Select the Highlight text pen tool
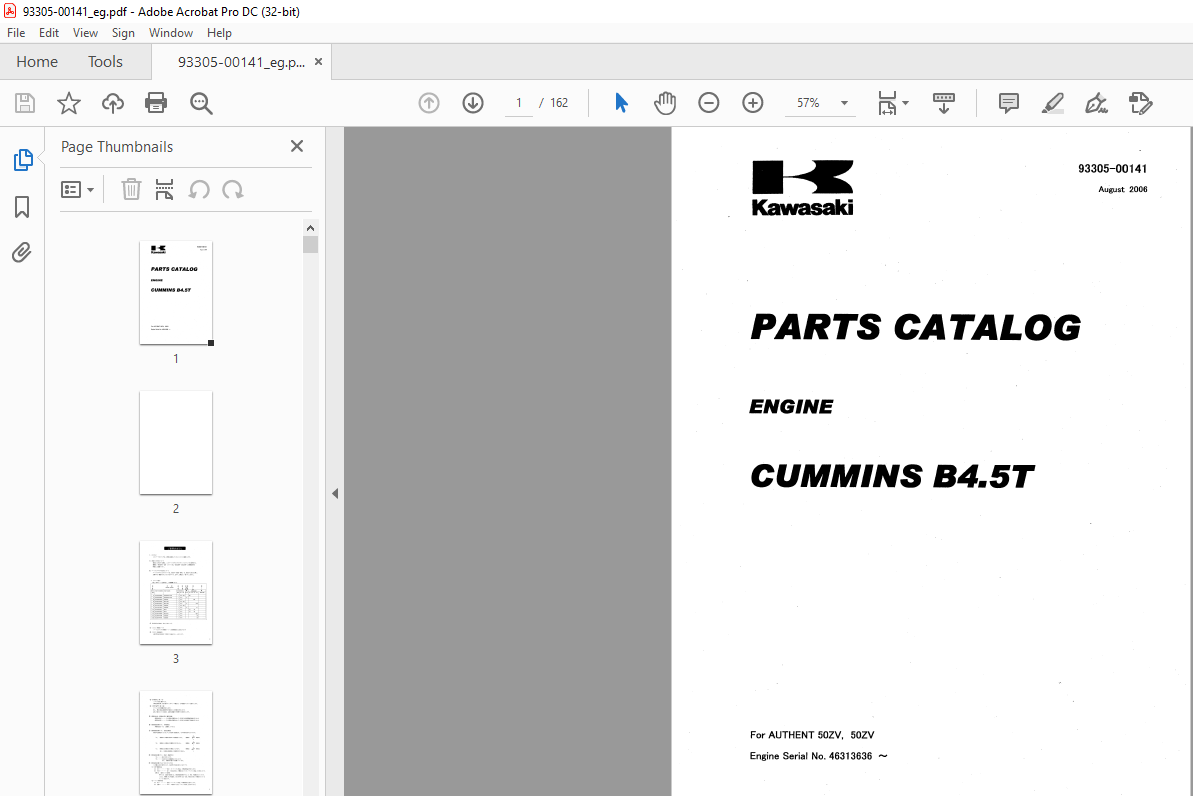1193x796 pixels. [1052, 103]
